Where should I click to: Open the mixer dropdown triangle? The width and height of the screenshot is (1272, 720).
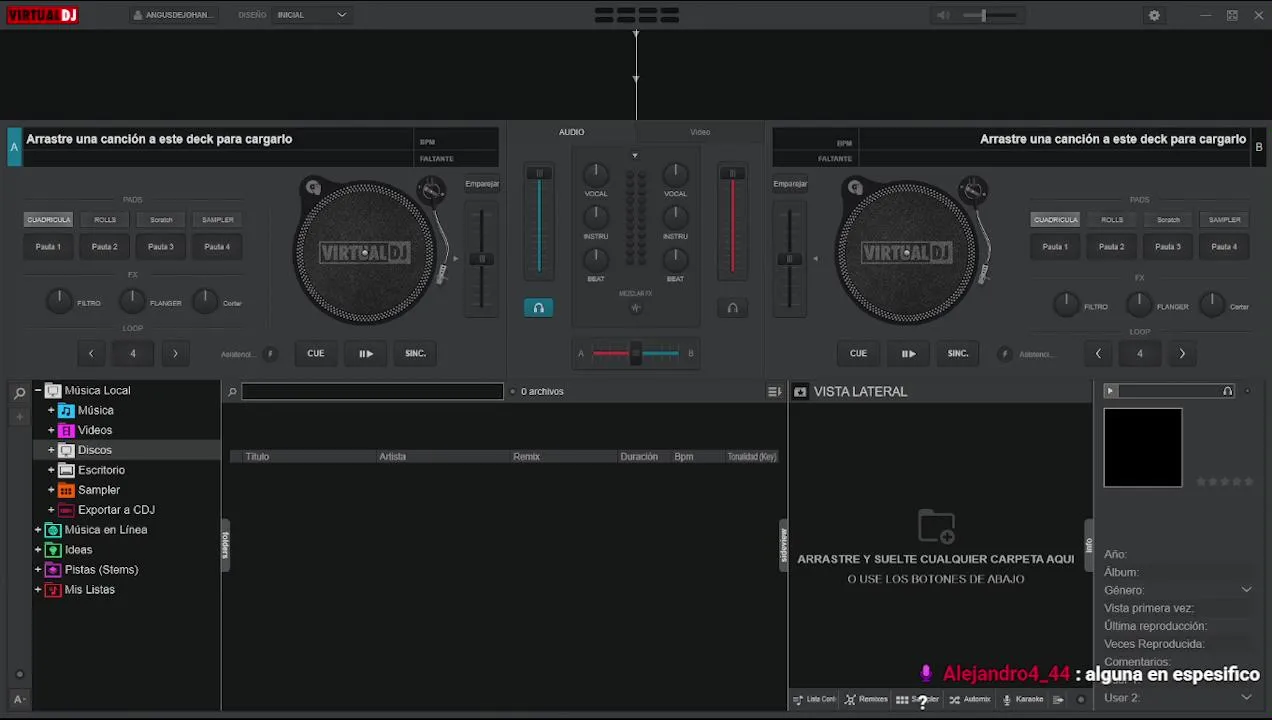(x=635, y=156)
